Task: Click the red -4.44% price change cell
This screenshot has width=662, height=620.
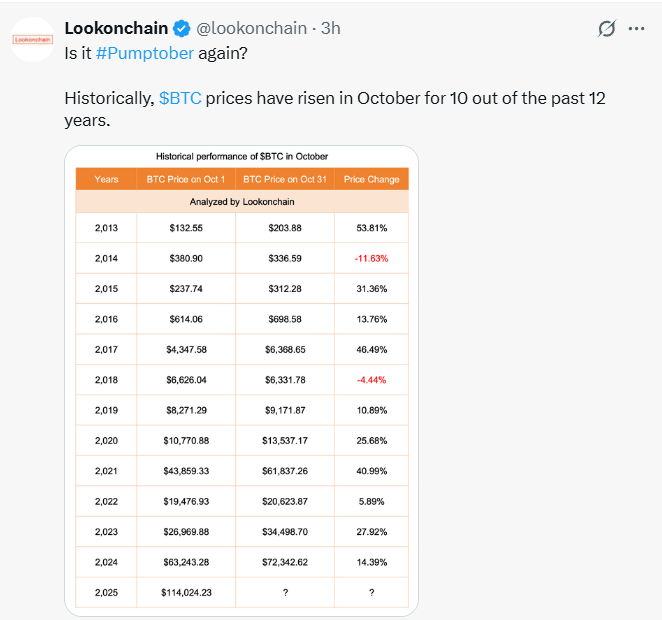Action: click(x=371, y=380)
